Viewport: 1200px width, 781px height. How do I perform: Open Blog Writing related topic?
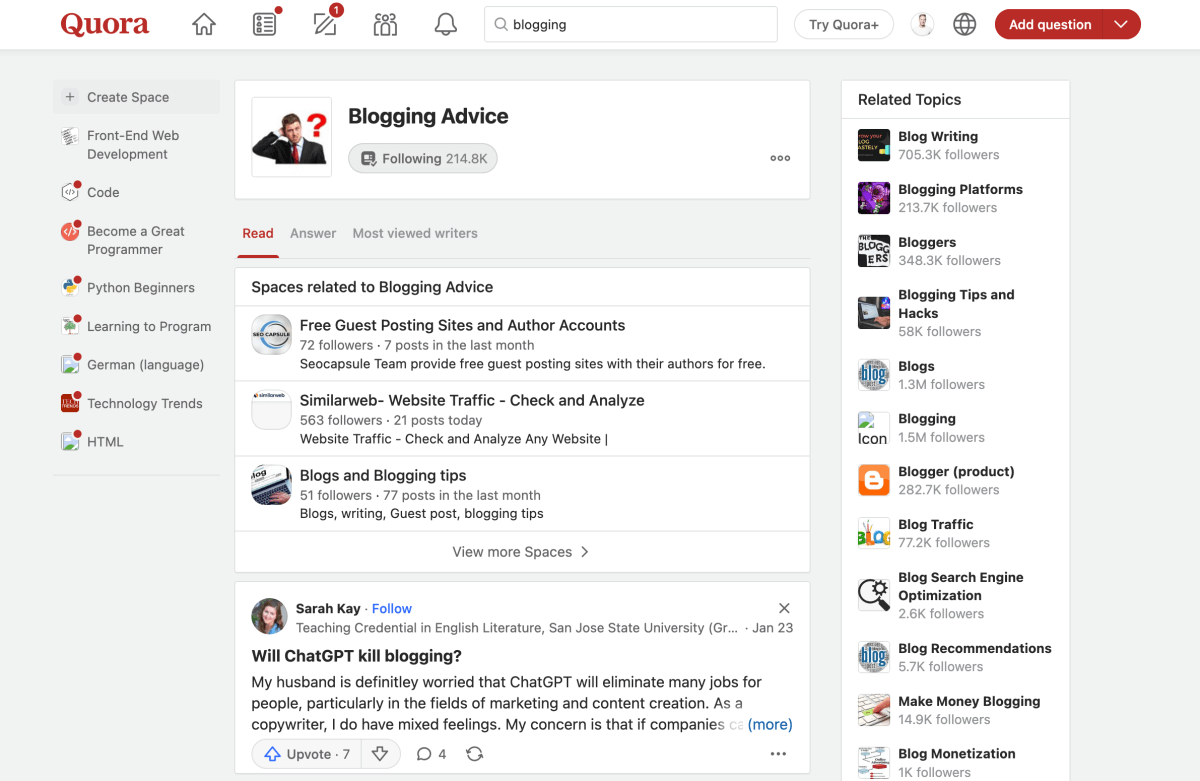pos(938,137)
